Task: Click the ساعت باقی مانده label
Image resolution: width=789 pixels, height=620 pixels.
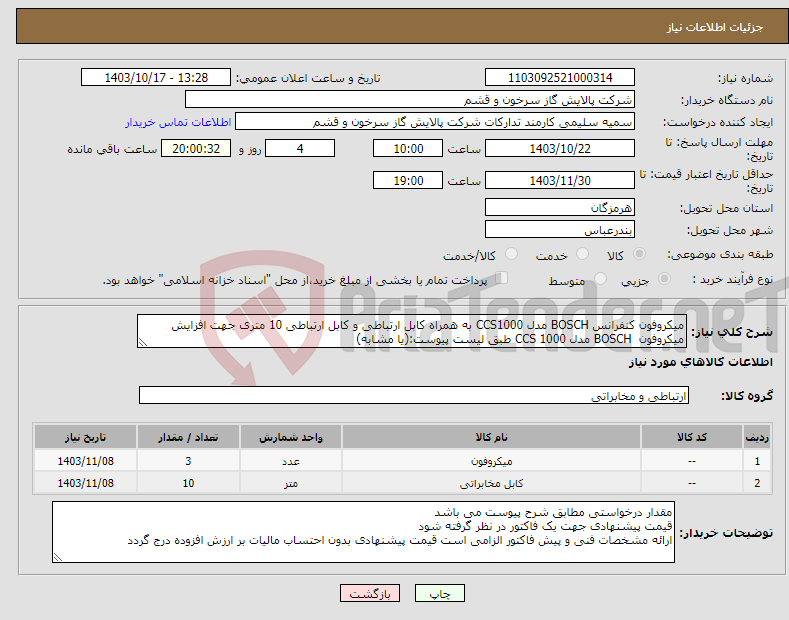Action: 112,149
